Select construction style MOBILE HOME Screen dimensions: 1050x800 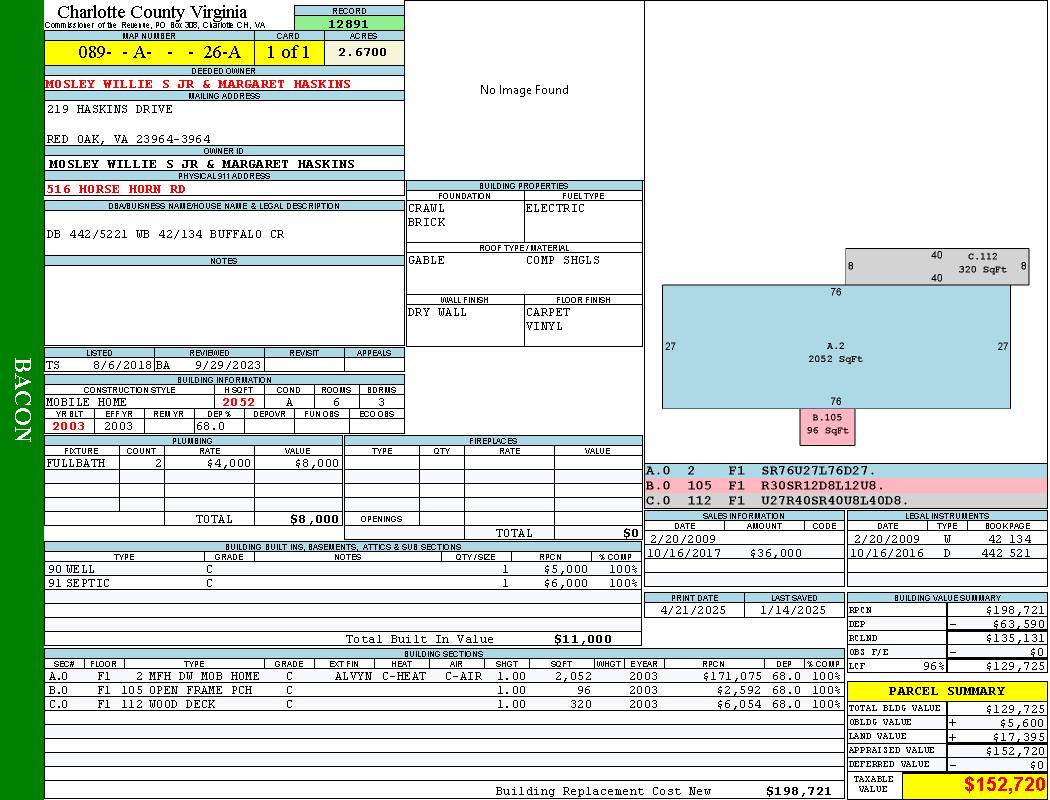[86, 402]
